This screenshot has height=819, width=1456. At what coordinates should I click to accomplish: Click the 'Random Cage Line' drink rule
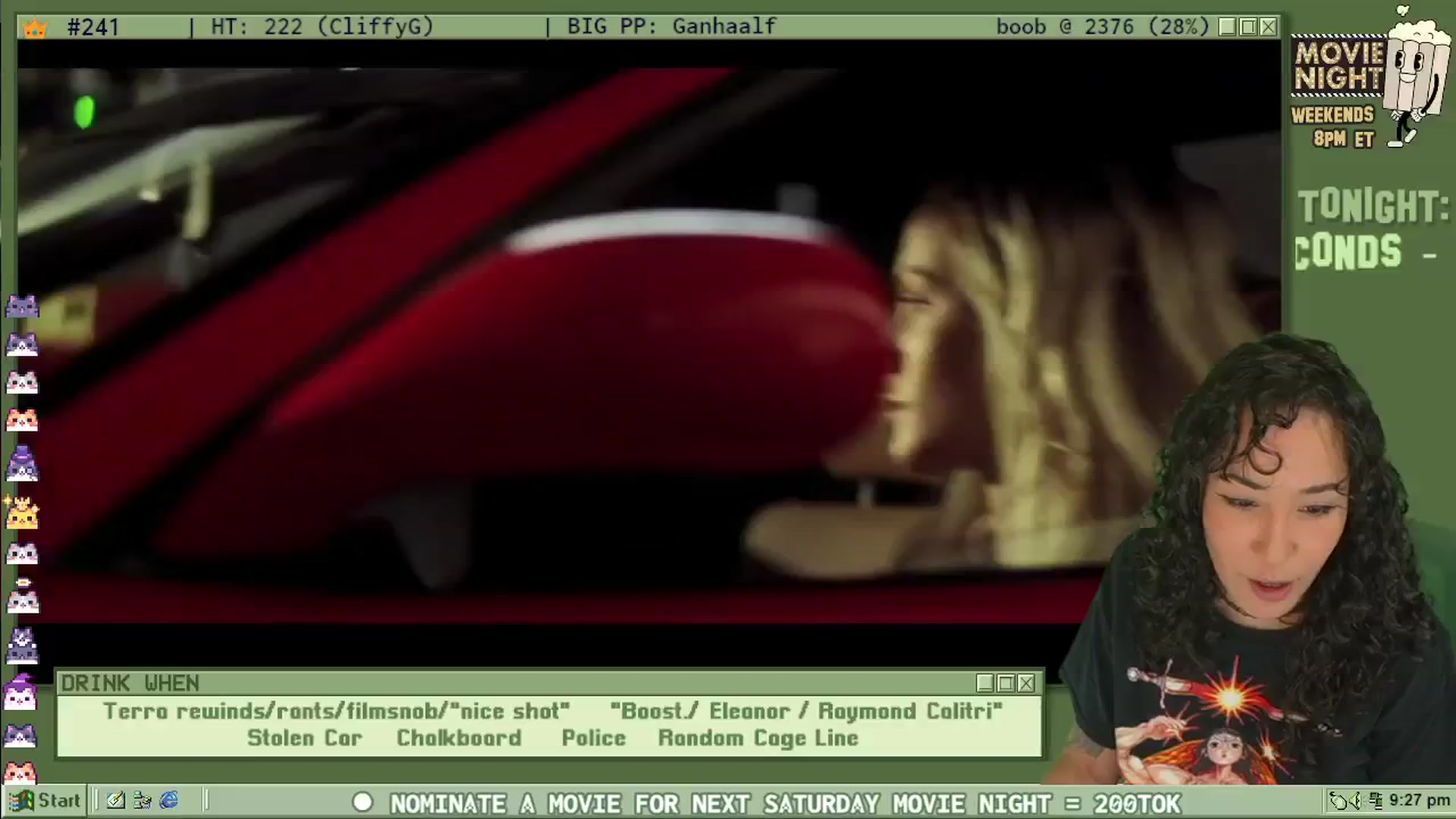pyautogui.click(x=758, y=738)
